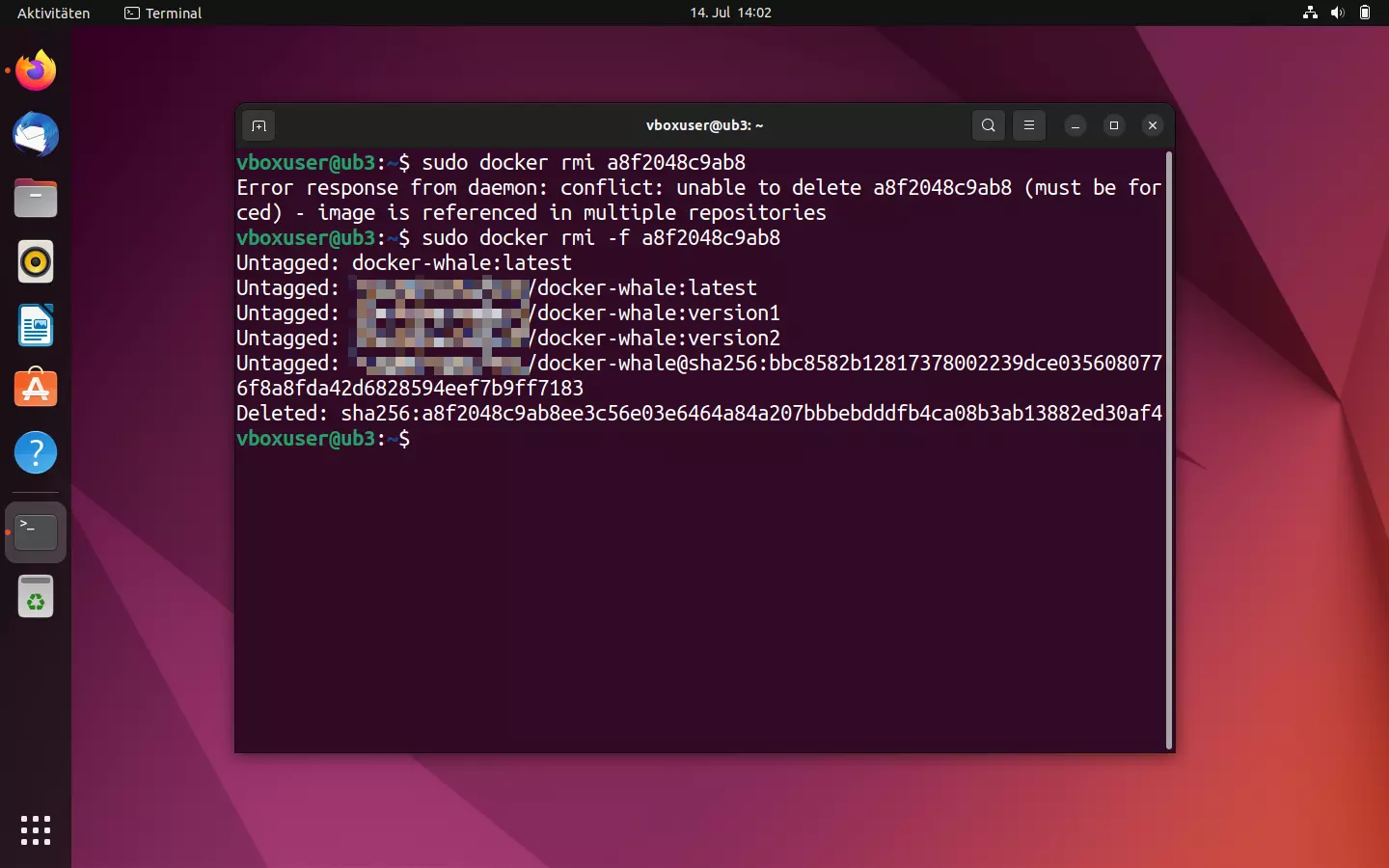Open LibreOffice Writer
This screenshot has width=1389, height=868.
click(36, 326)
